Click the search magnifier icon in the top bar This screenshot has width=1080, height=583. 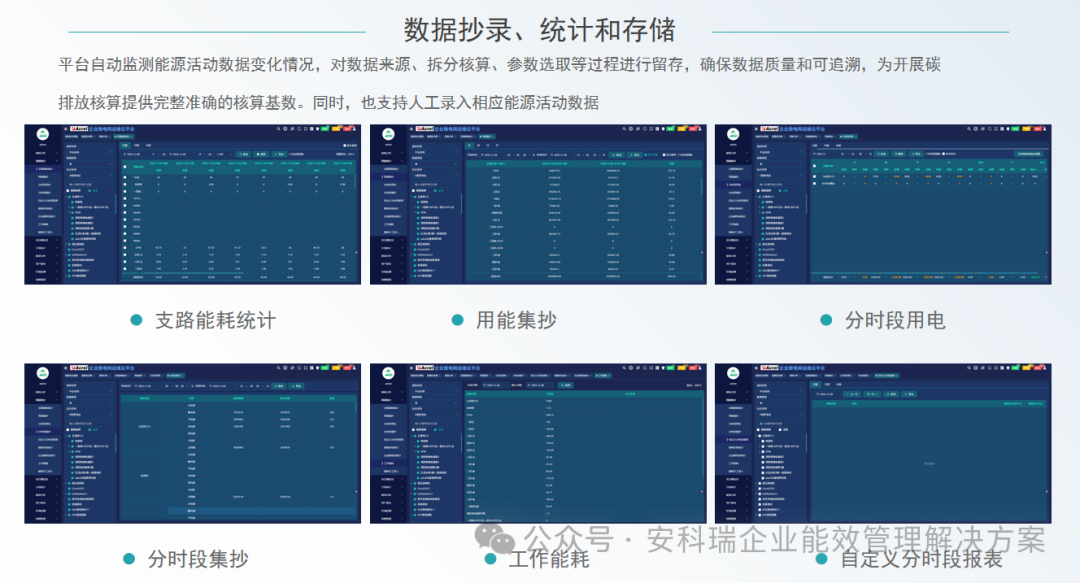coord(279,129)
